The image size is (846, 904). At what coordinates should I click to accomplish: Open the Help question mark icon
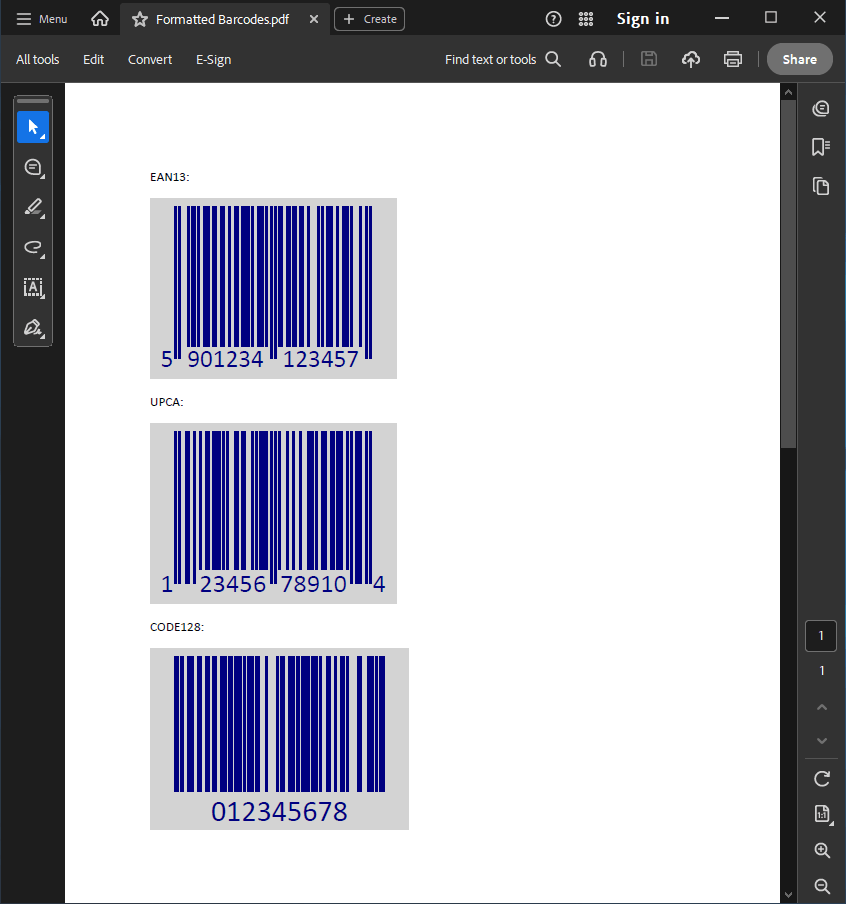[553, 19]
